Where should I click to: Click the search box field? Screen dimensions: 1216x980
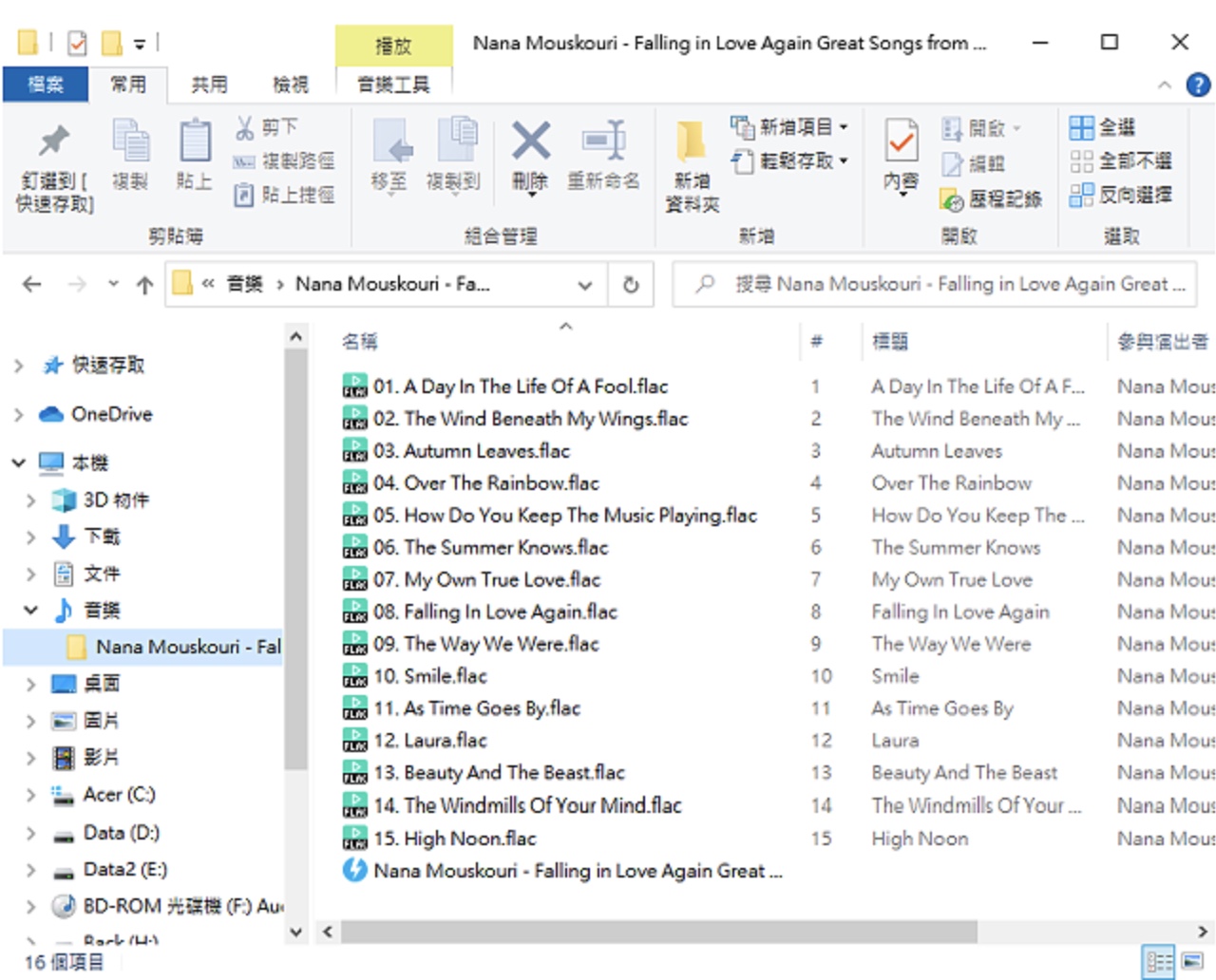pyautogui.click(x=935, y=284)
